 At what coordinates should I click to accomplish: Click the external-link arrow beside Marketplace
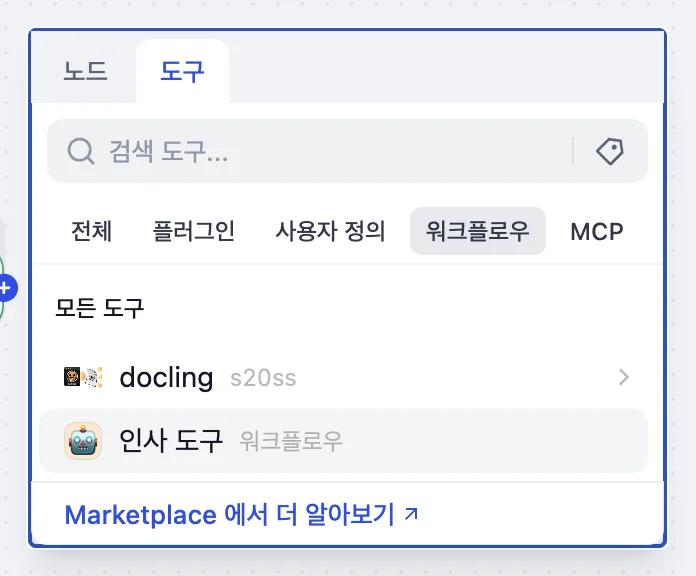[x=411, y=515]
